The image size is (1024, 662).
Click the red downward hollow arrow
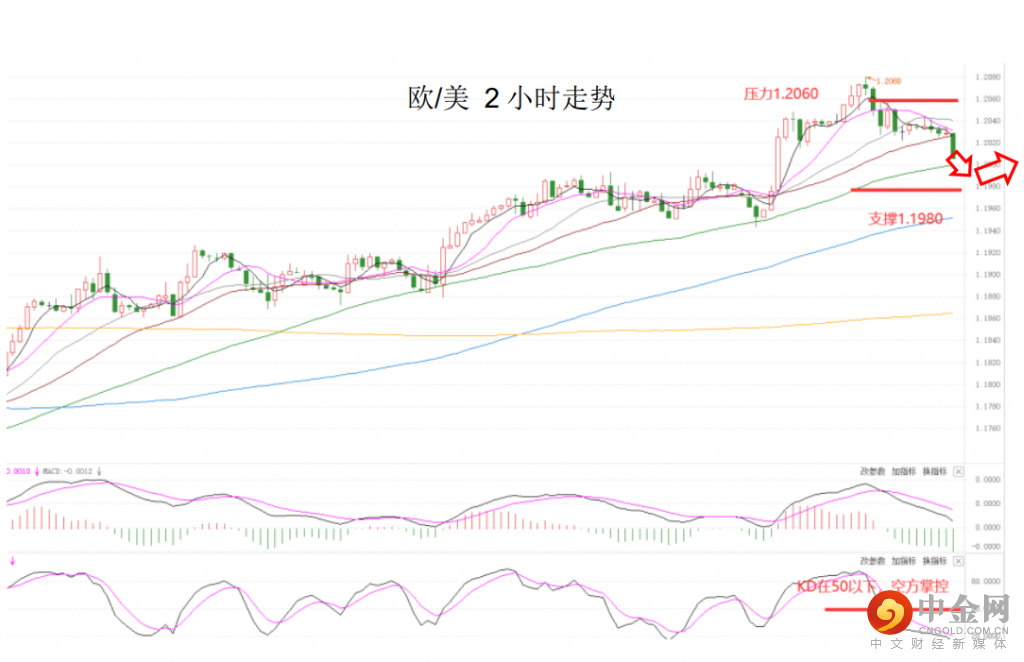tap(959, 163)
